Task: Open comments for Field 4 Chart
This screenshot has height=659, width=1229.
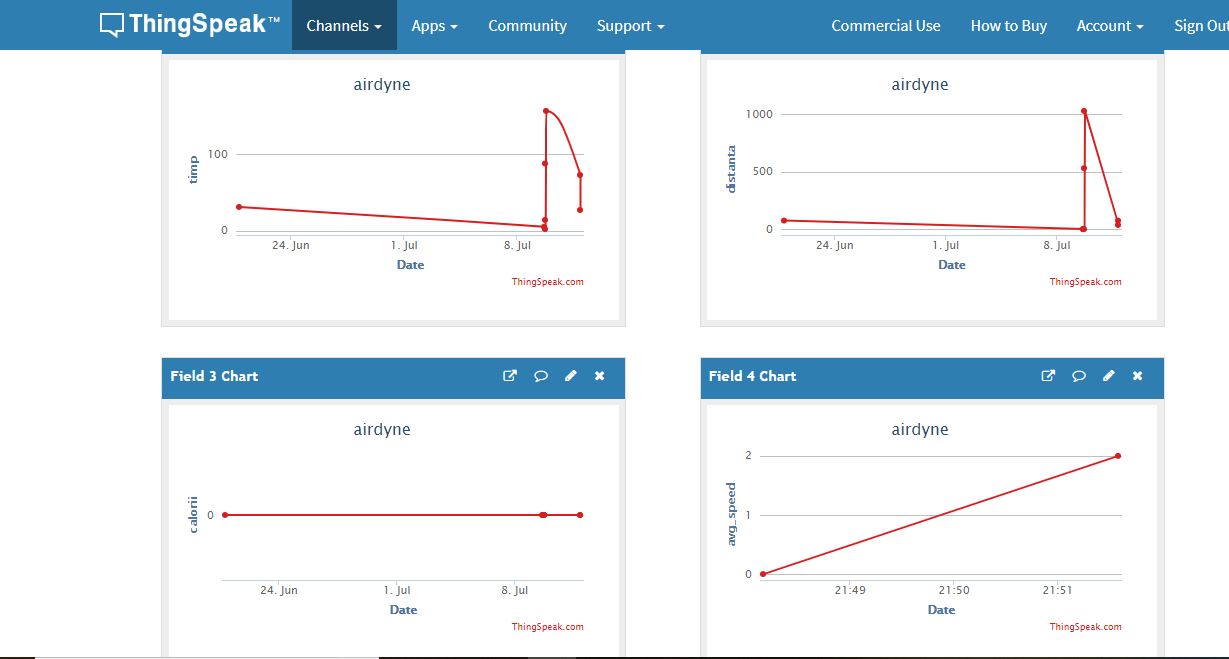Action: pos(1079,376)
